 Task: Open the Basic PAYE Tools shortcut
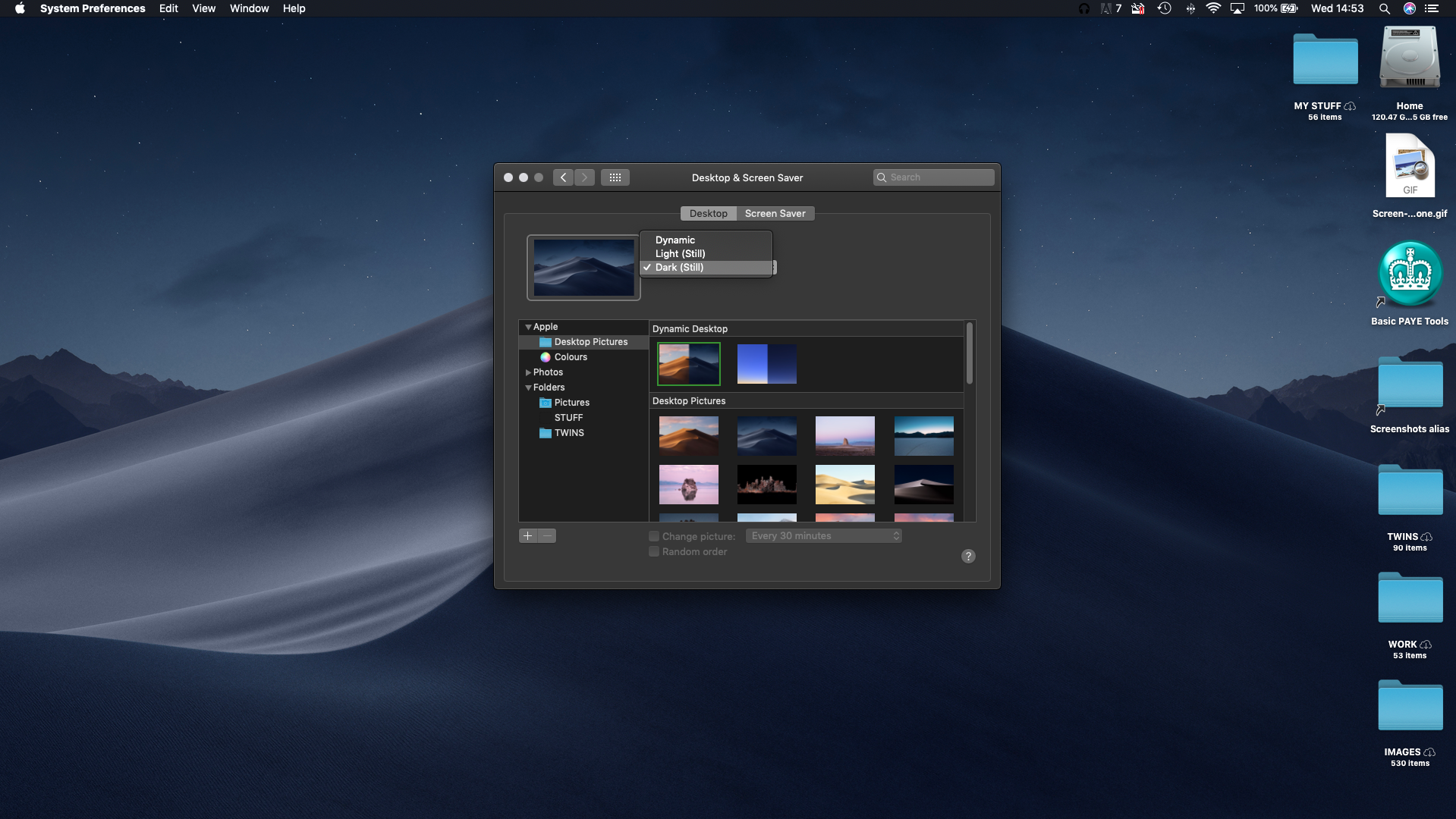click(x=1409, y=275)
